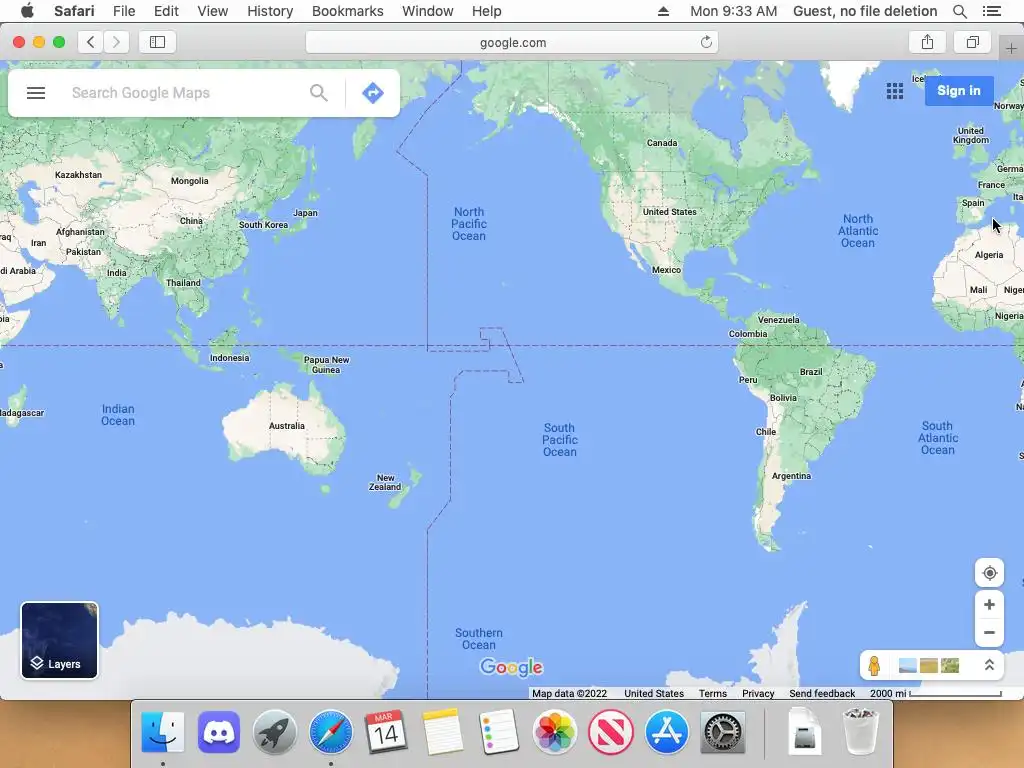Focus the Search Google Maps field
The height and width of the screenshot is (768, 1024).
click(183, 93)
